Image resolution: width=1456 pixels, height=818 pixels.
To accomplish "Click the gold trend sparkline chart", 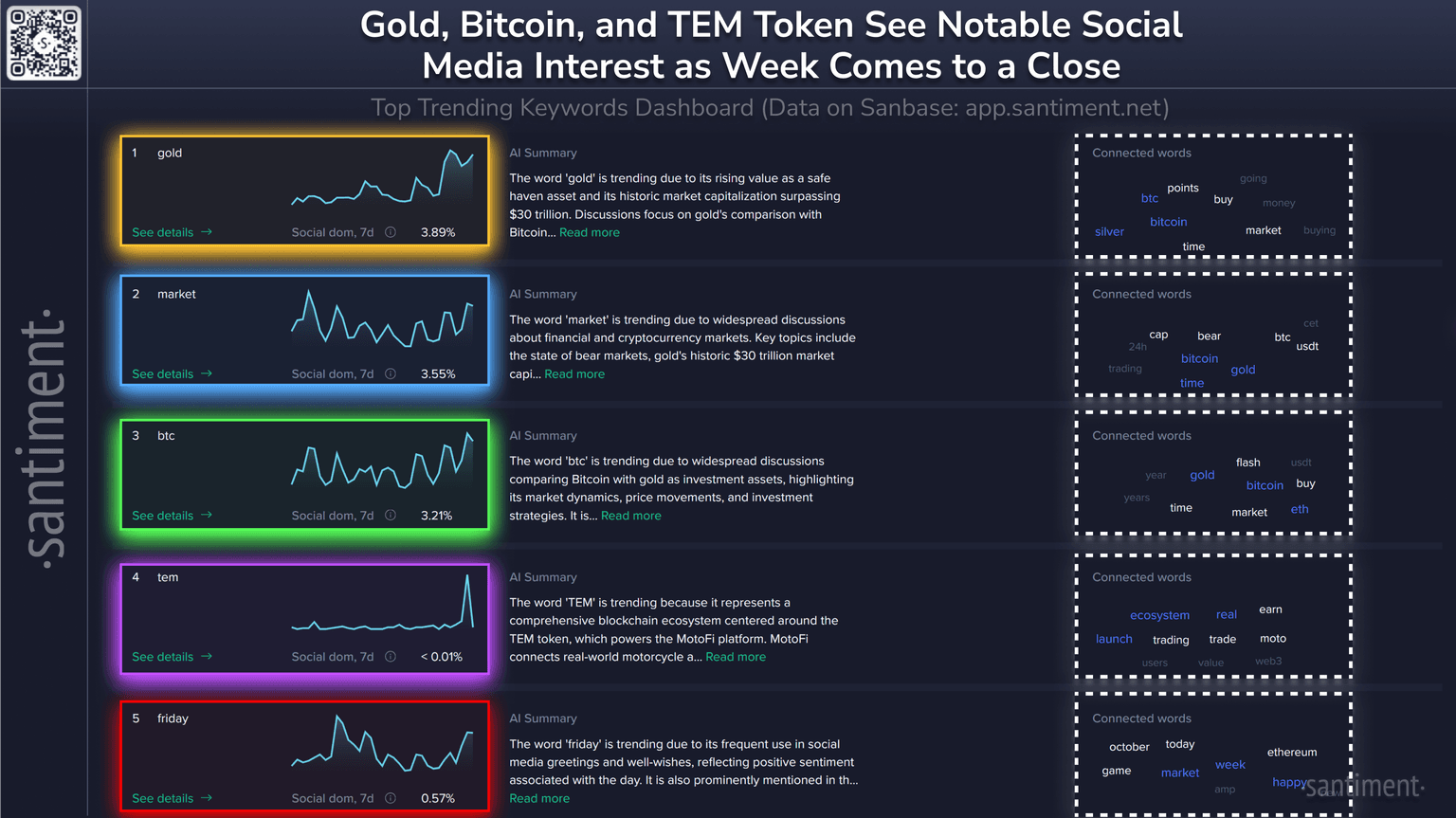I will click(383, 179).
